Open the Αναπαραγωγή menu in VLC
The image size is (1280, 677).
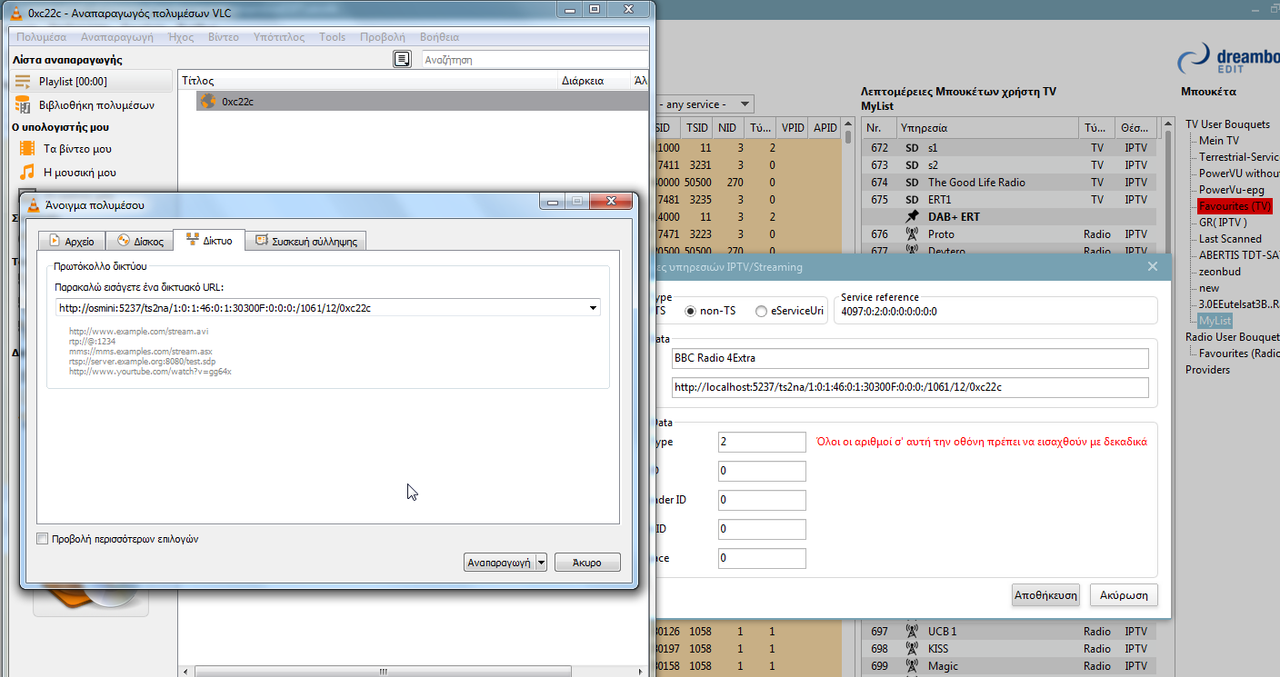click(117, 37)
